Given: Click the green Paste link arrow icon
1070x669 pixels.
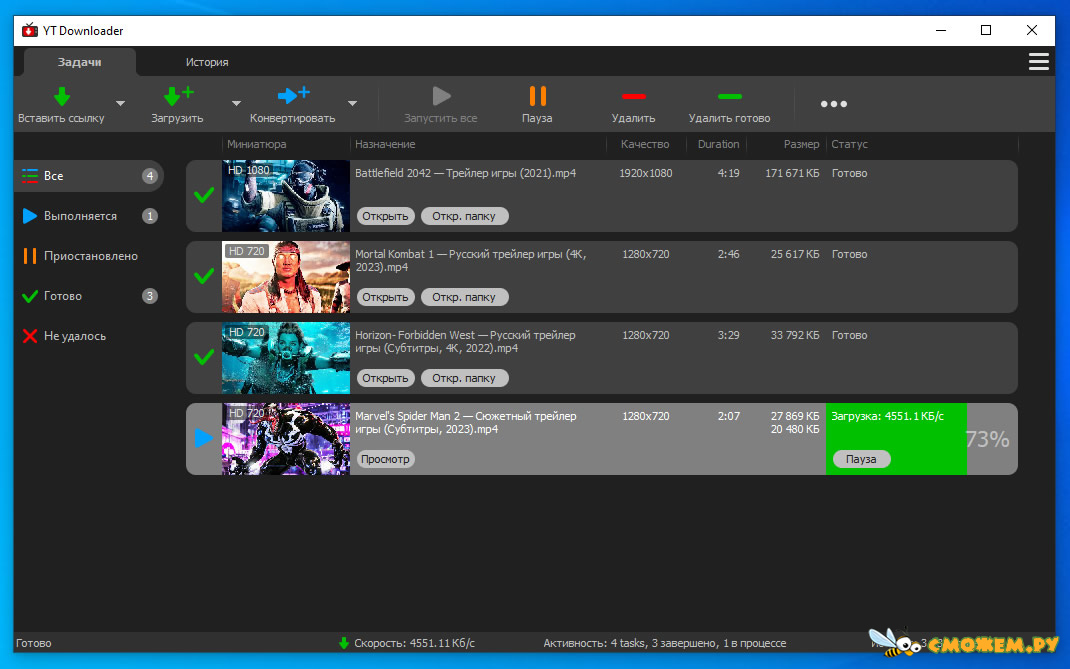Looking at the screenshot, I should [62, 96].
